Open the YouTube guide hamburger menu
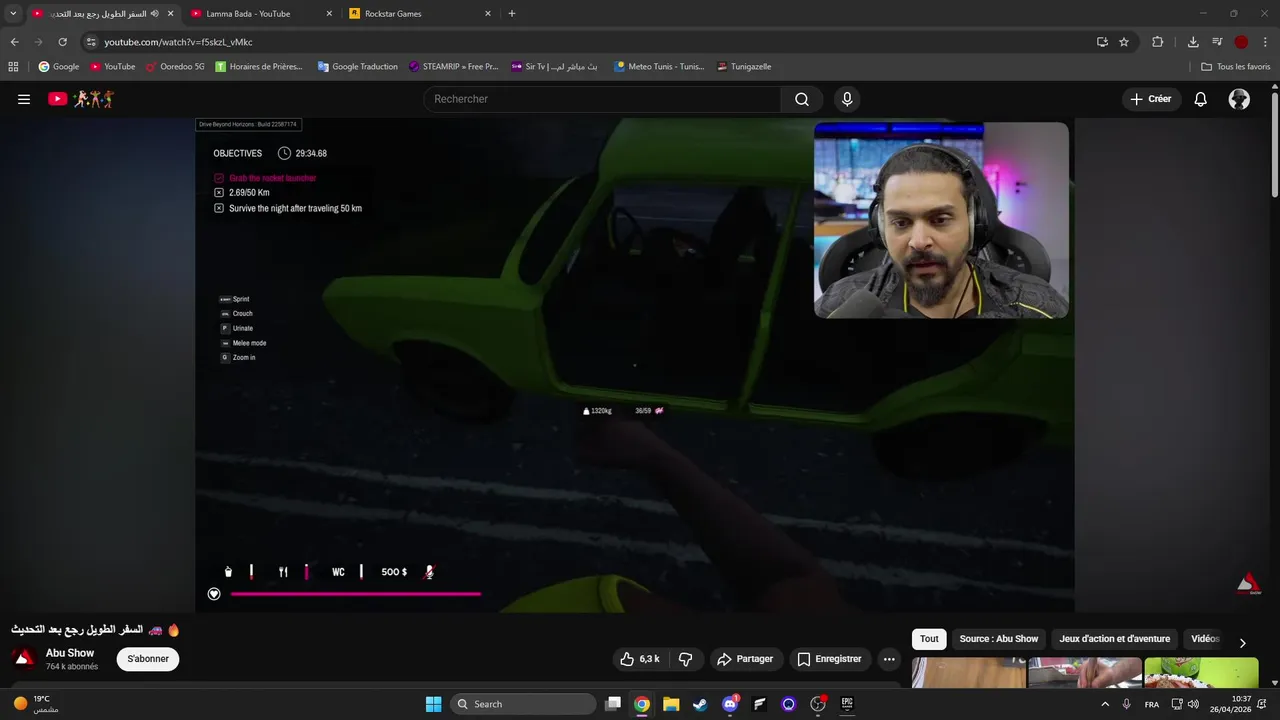The height and width of the screenshot is (720, 1280). (x=24, y=99)
